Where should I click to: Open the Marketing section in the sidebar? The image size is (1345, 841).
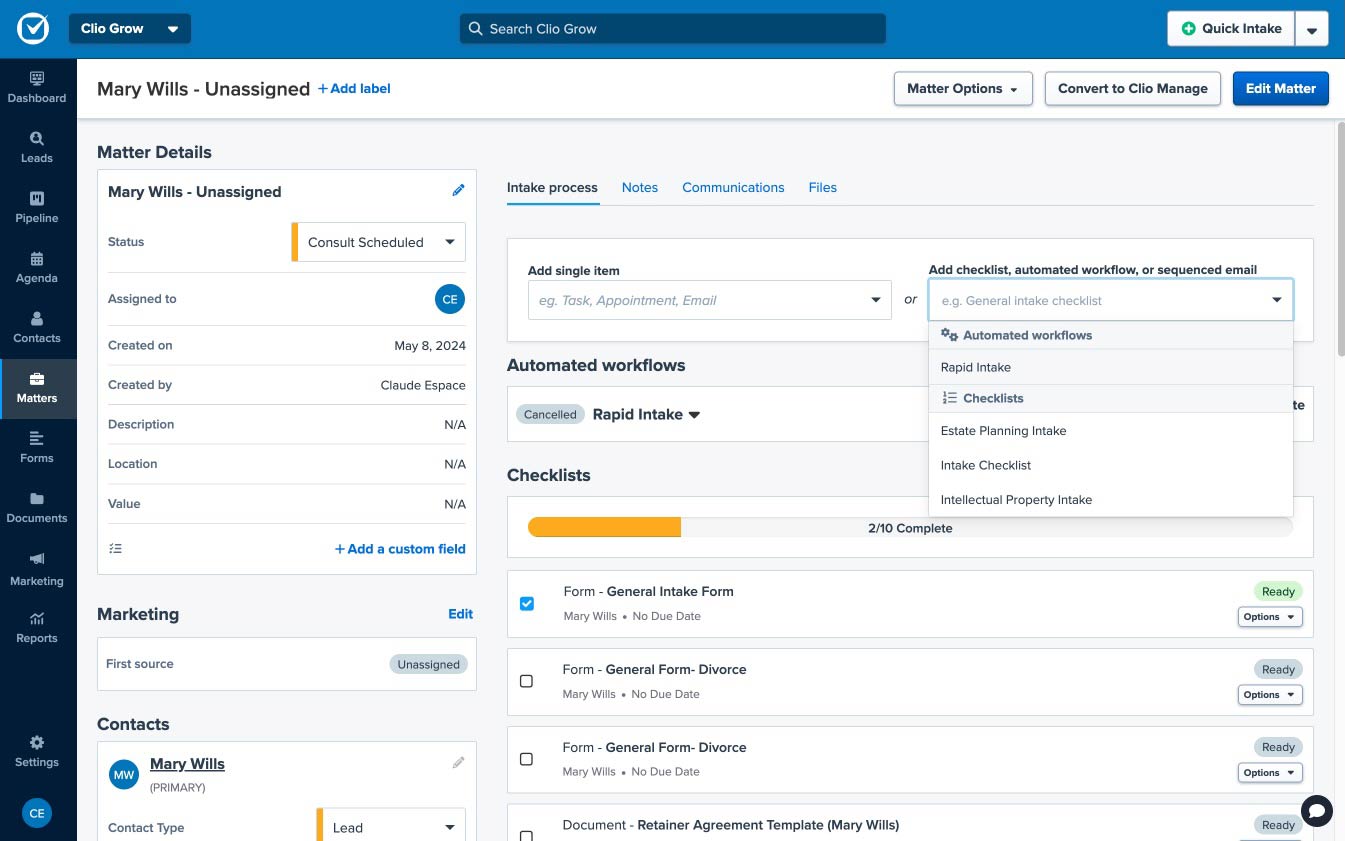coord(37,568)
